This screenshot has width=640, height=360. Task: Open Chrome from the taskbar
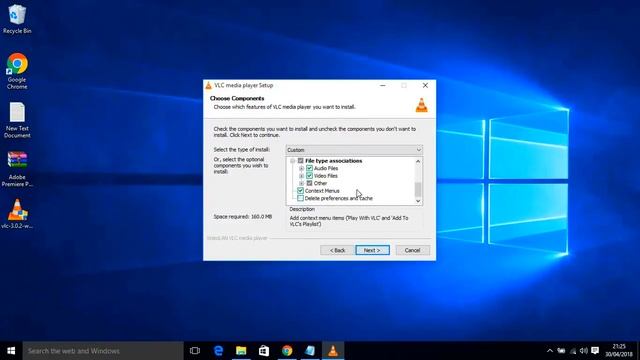coord(287,351)
